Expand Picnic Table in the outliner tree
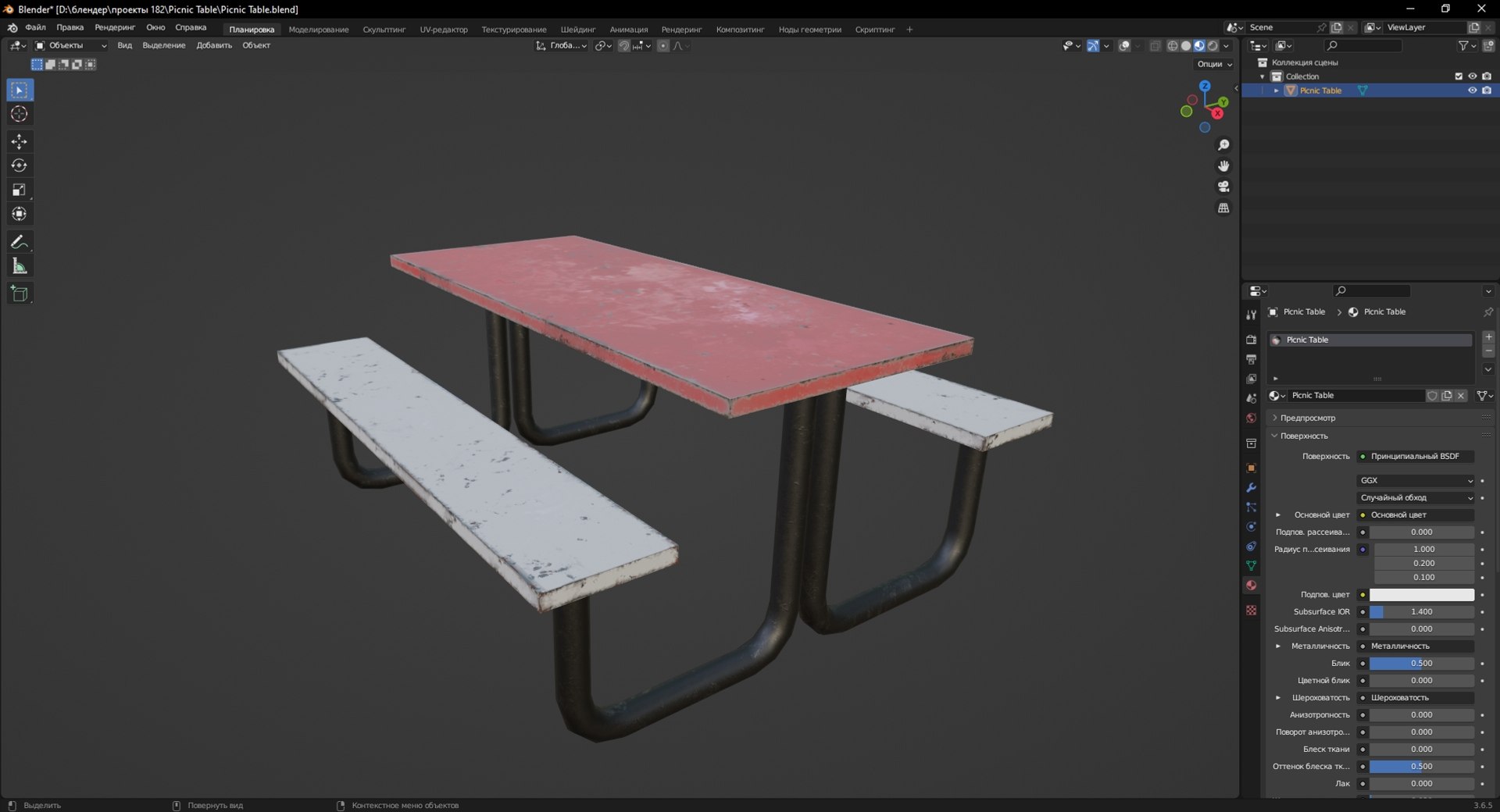 pos(1277,91)
